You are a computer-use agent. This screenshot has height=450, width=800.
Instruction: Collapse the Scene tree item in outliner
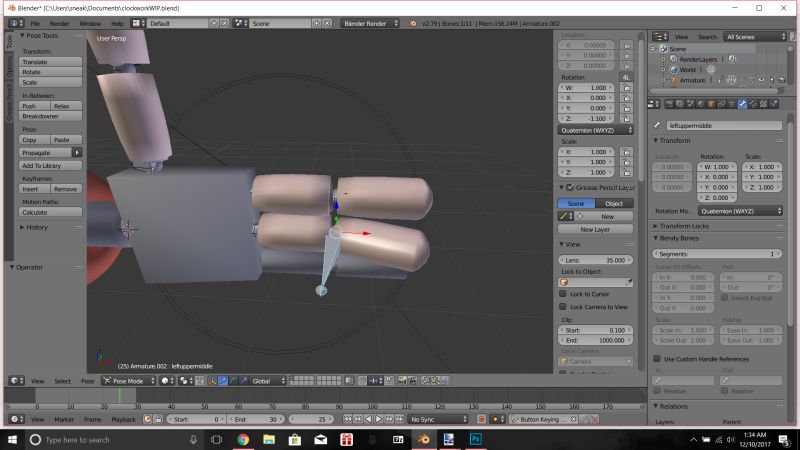(x=654, y=49)
